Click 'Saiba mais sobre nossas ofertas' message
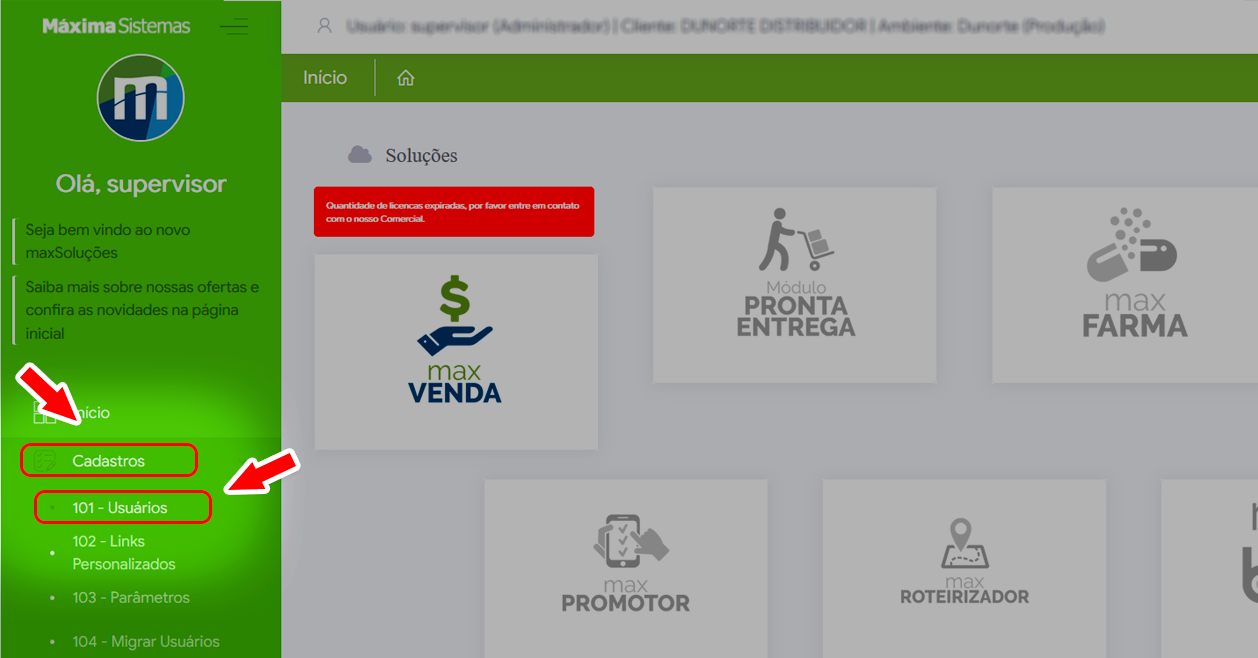The image size is (1258, 658). point(142,310)
